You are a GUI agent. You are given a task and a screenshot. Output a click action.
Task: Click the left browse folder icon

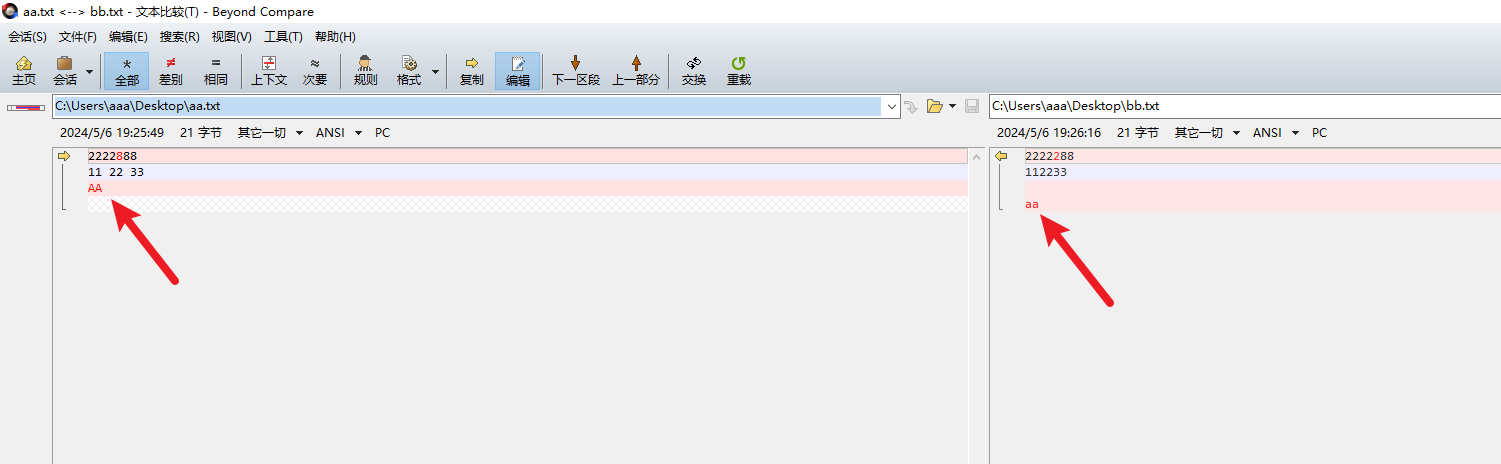935,106
